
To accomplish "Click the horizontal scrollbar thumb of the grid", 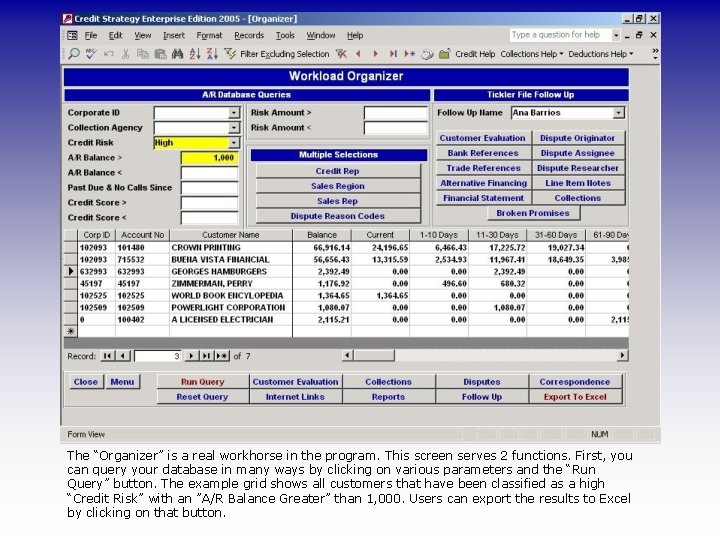I will pyautogui.click(x=374, y=355).
